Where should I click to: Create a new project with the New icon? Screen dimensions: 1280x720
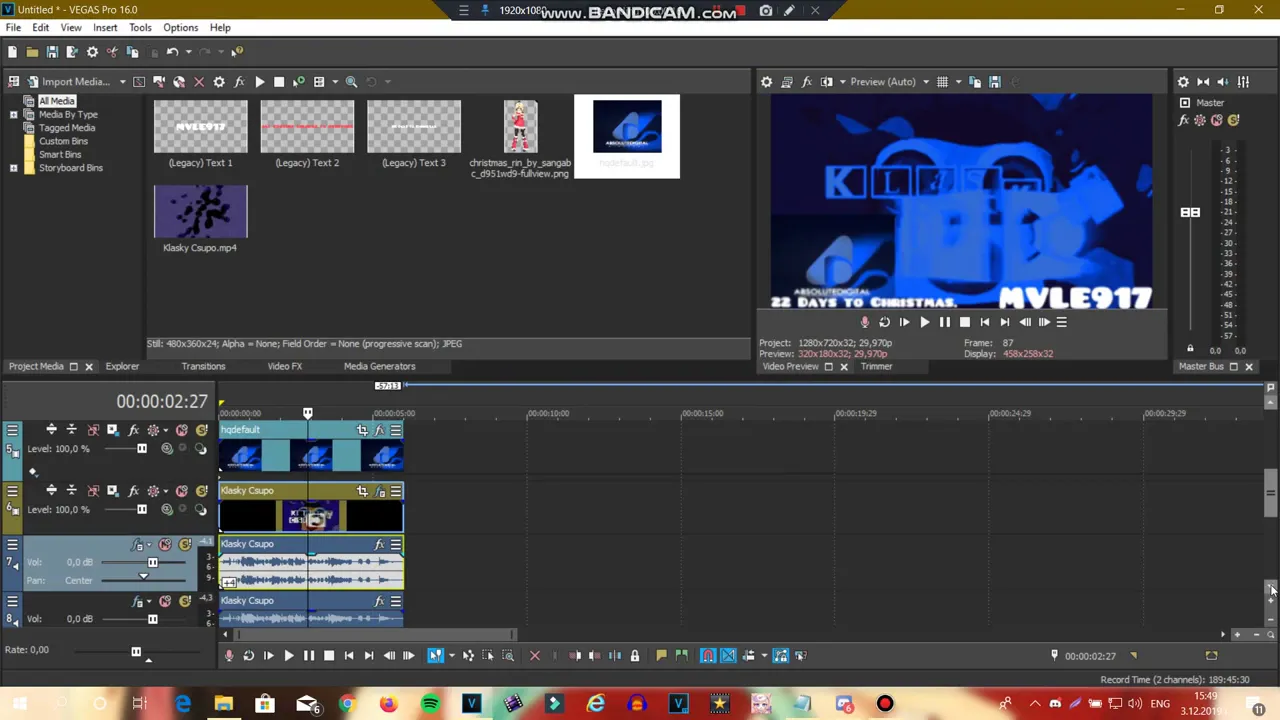click(x=12, y=52)
